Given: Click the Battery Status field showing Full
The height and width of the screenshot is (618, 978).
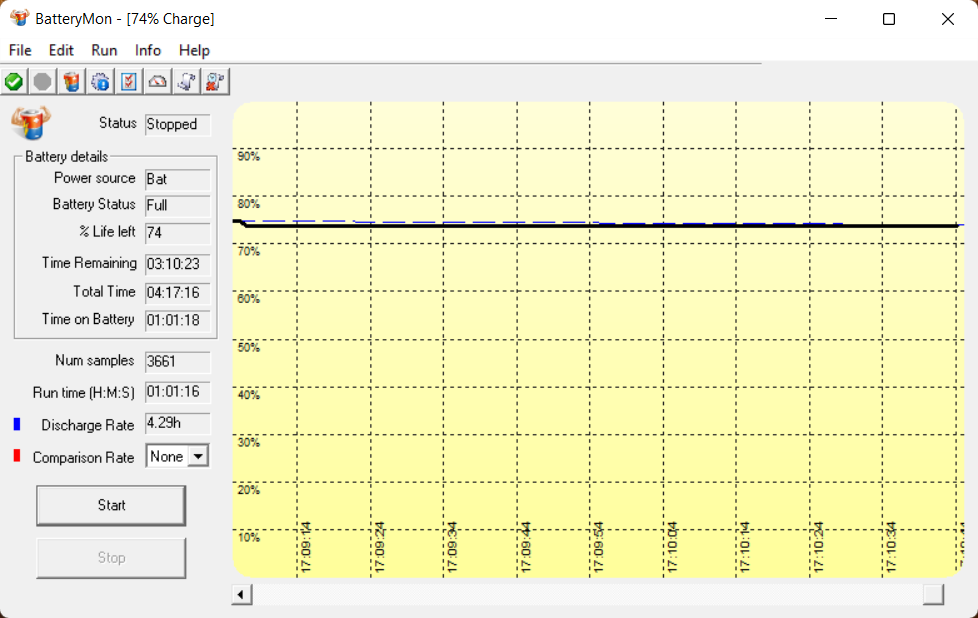Looking at the screenshot, I should [178, 206].
